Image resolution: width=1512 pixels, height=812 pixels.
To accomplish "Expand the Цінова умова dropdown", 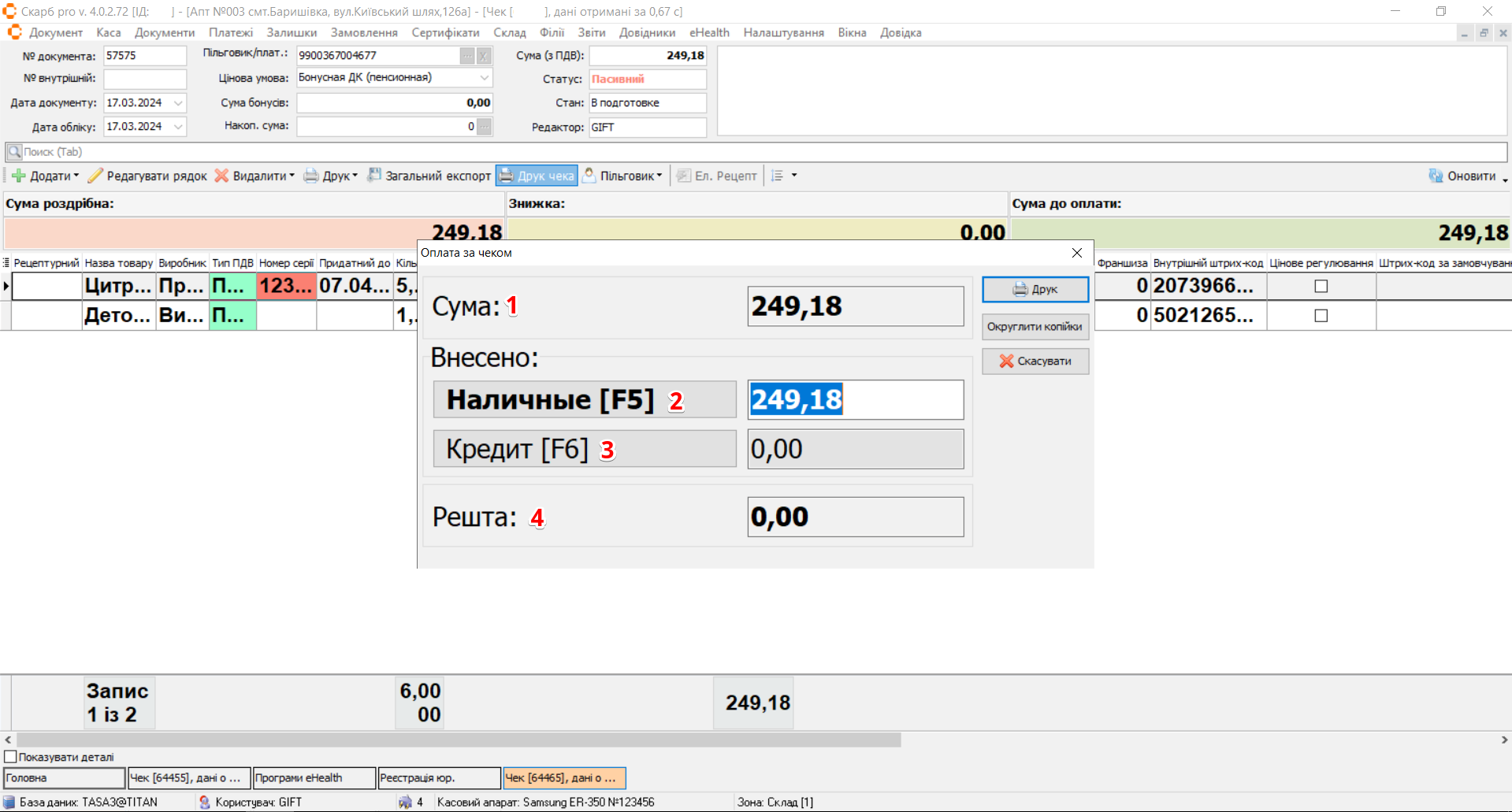I will coord(485,78).
